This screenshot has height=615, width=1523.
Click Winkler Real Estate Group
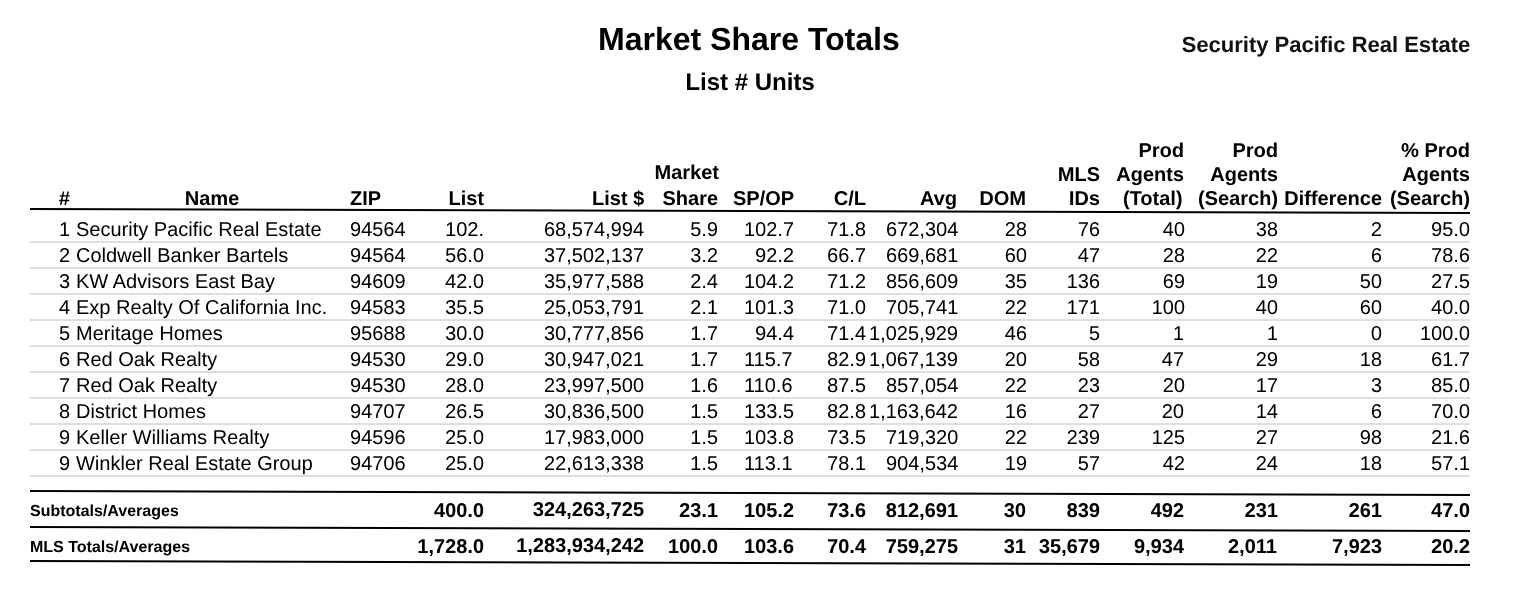(x=194, y=463)
